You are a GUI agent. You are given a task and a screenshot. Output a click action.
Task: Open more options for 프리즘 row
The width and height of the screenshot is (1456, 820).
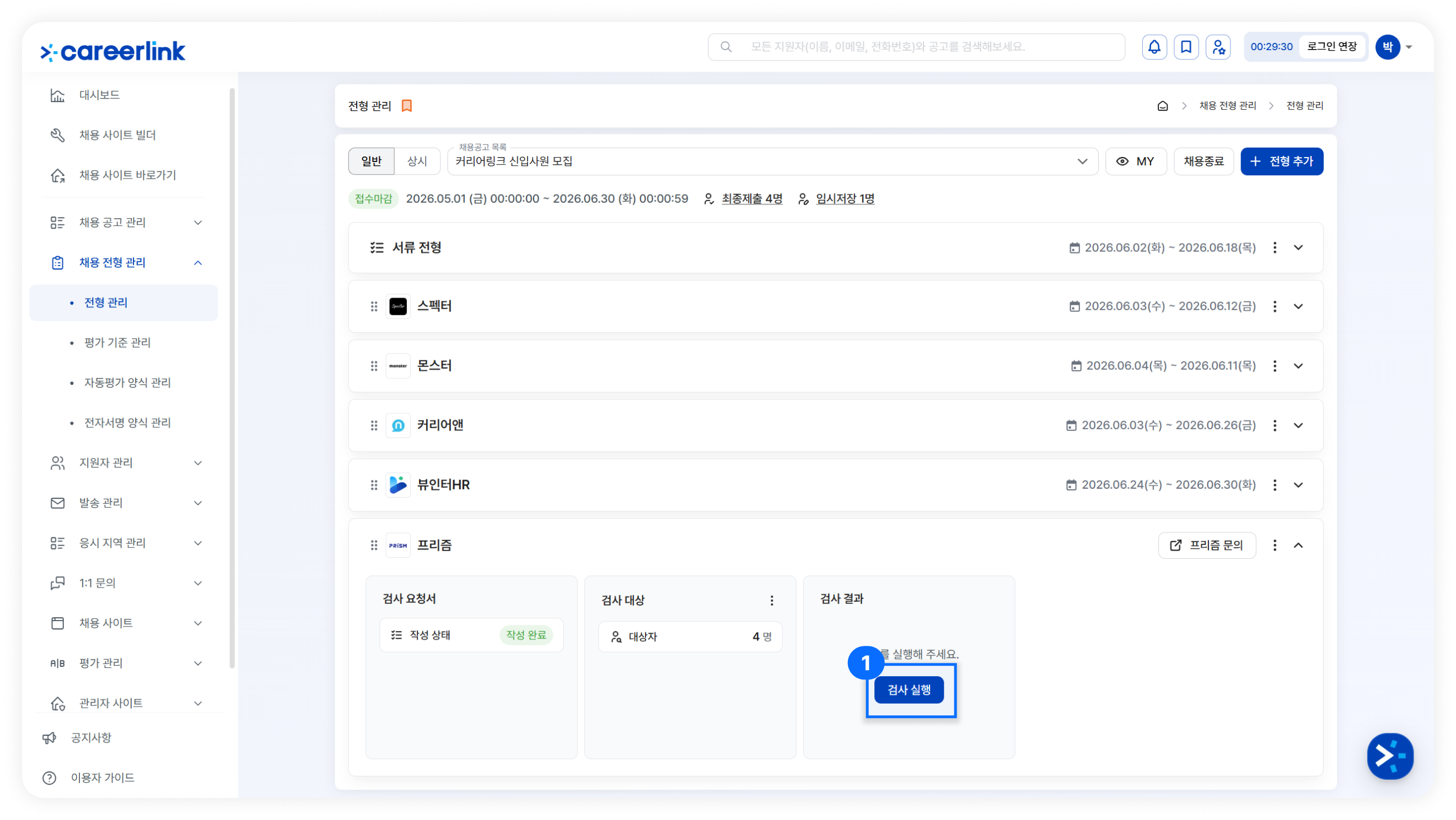1275,546
